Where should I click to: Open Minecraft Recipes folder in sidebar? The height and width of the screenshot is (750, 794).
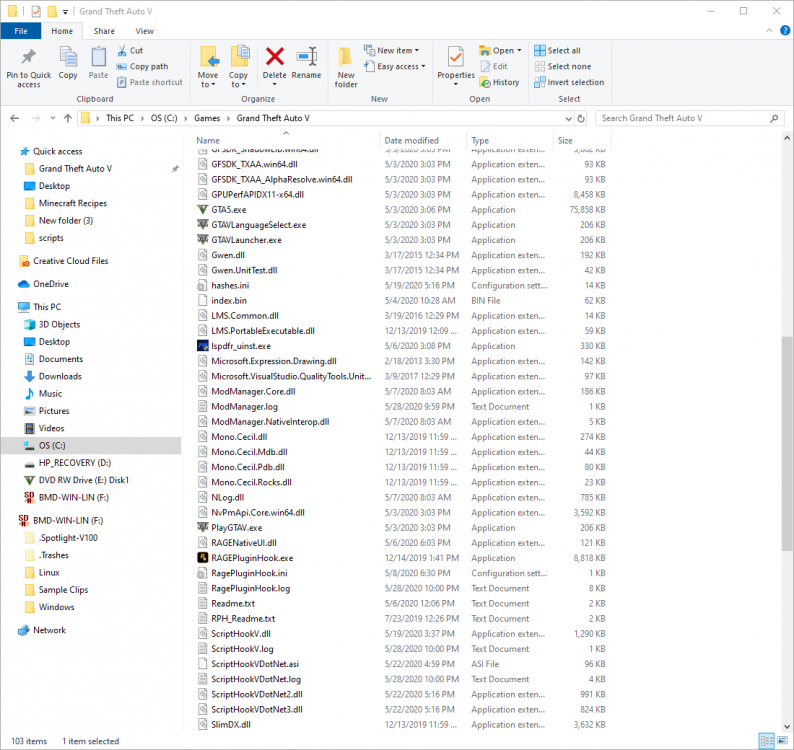click(x=72, y=203)
